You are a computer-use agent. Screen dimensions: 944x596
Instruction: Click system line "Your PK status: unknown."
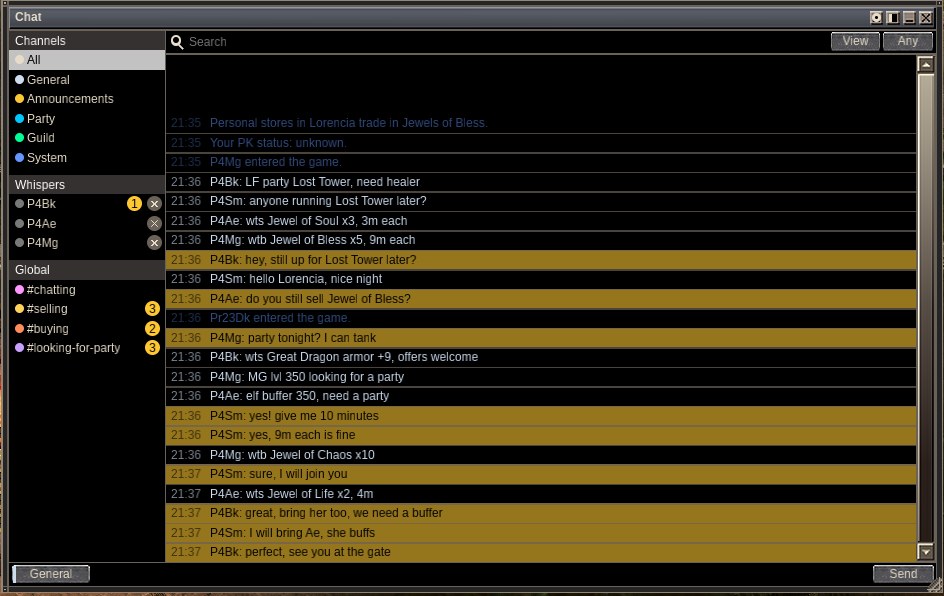541,143
